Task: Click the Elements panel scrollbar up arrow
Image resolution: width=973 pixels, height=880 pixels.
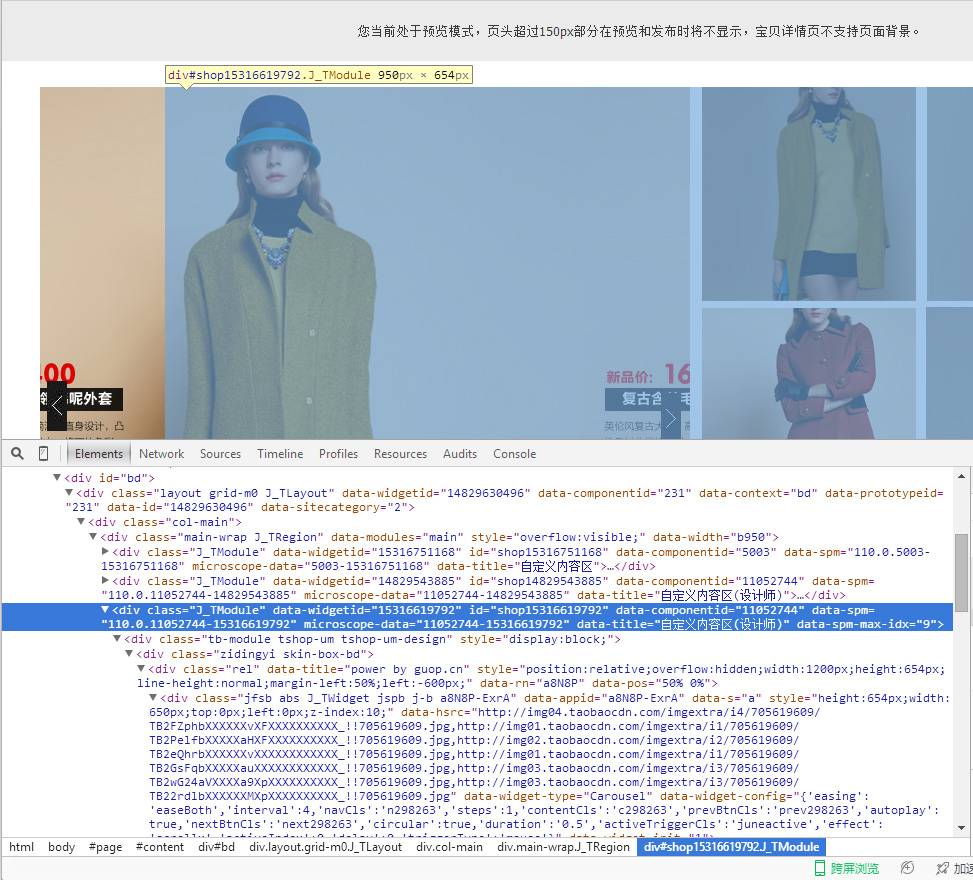Action: click(963, 474)
